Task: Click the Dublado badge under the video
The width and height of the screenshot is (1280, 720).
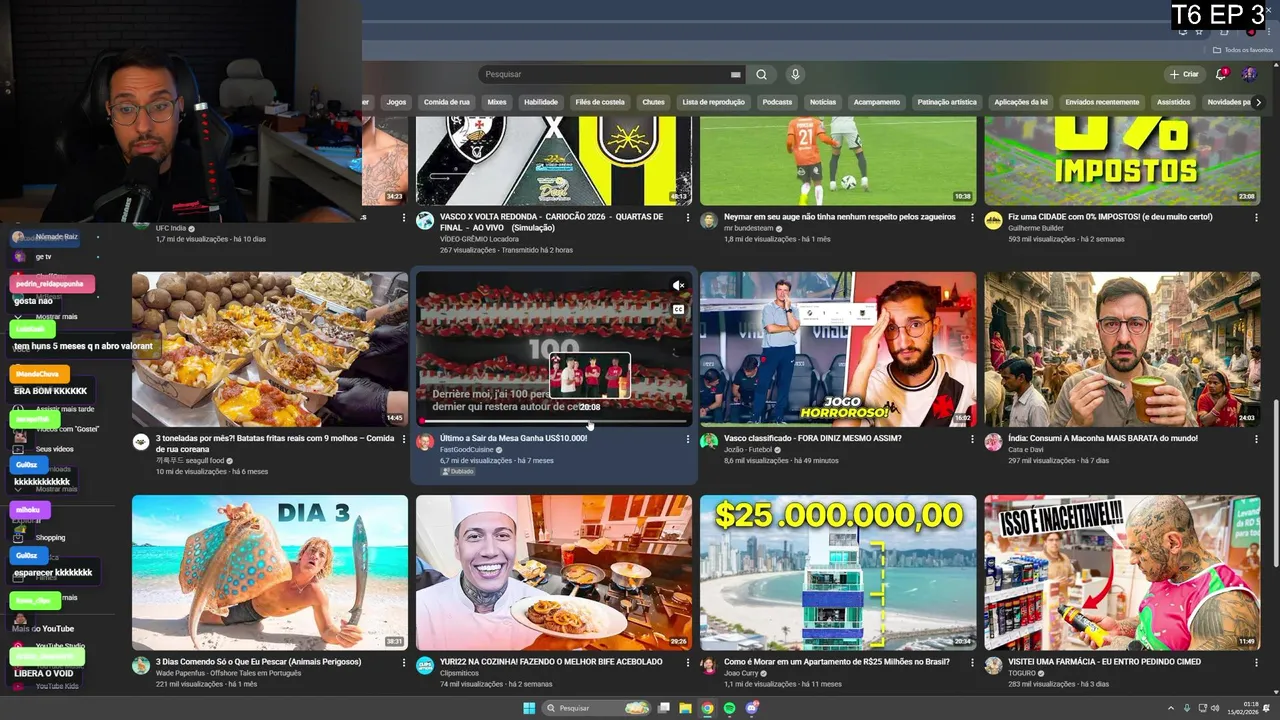Action: [x=458, y=471]
